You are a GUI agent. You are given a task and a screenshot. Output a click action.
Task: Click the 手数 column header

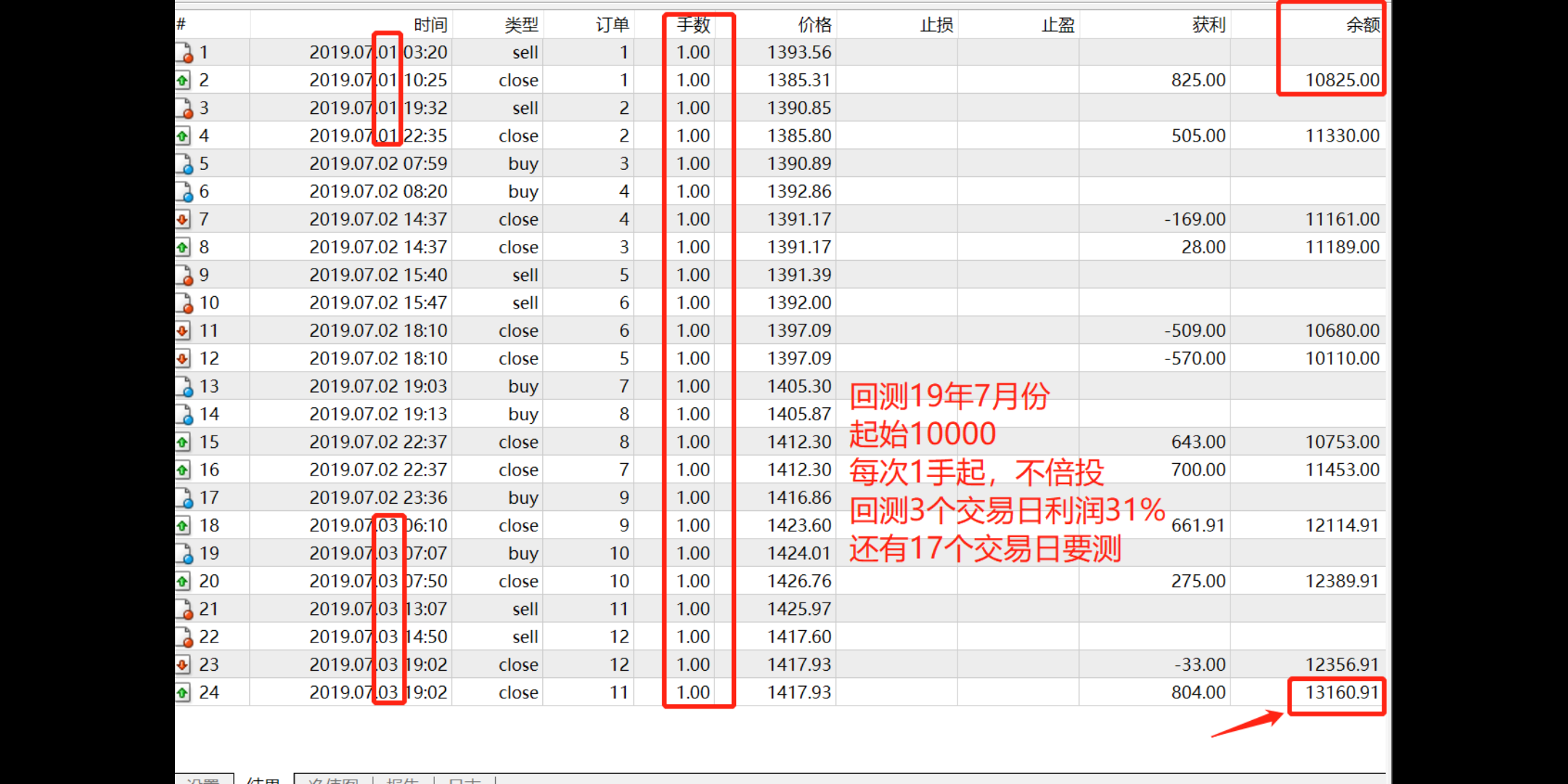coord(693,25)
